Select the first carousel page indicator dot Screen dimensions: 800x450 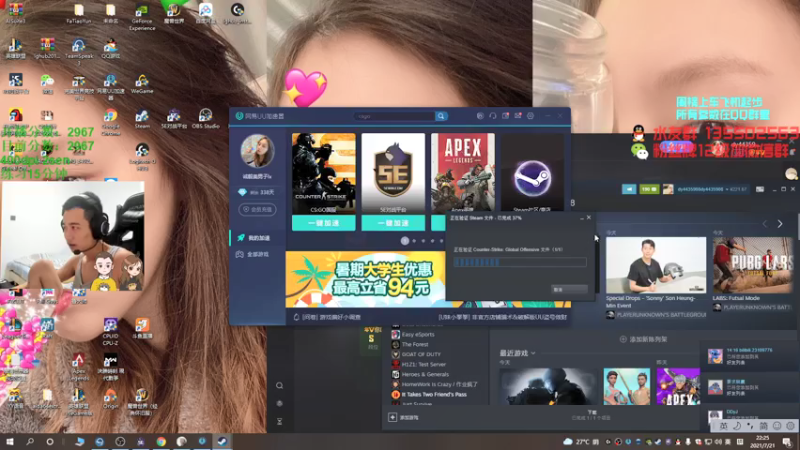[x=405, y=240]
